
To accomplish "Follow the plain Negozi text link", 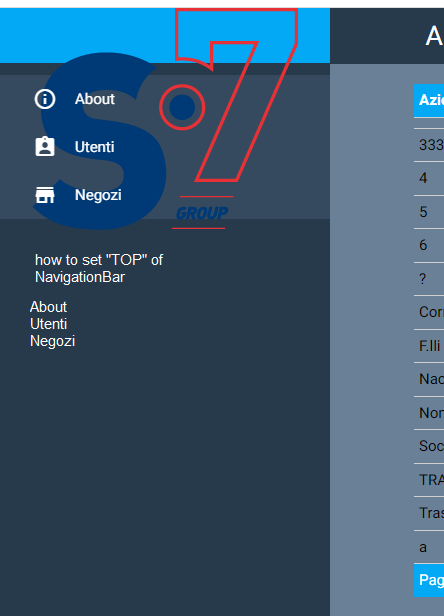I will tap(52, 341).
